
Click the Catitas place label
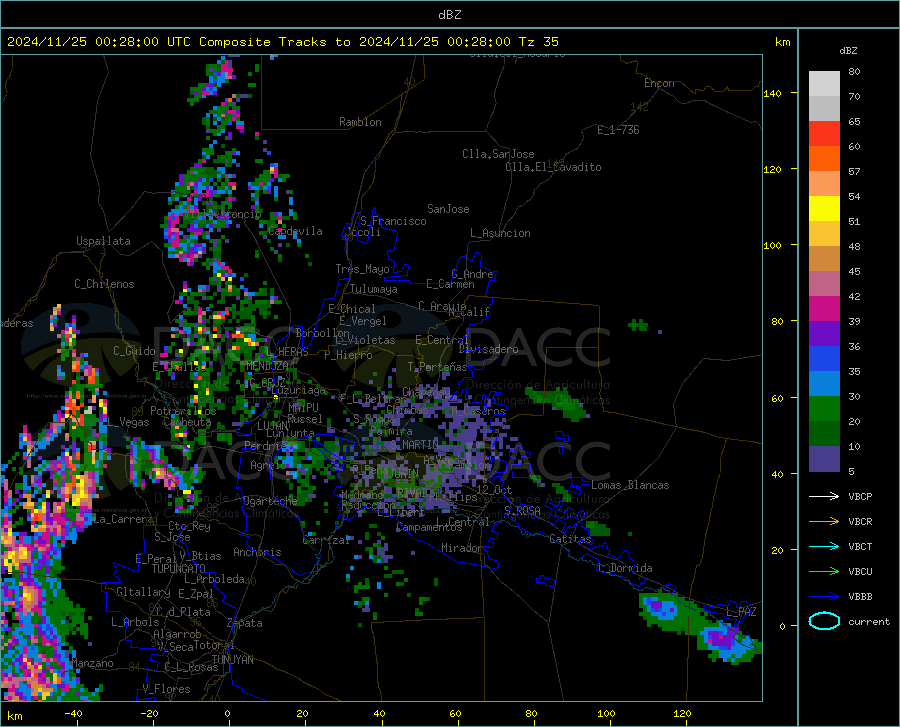[x=570, y=539]
